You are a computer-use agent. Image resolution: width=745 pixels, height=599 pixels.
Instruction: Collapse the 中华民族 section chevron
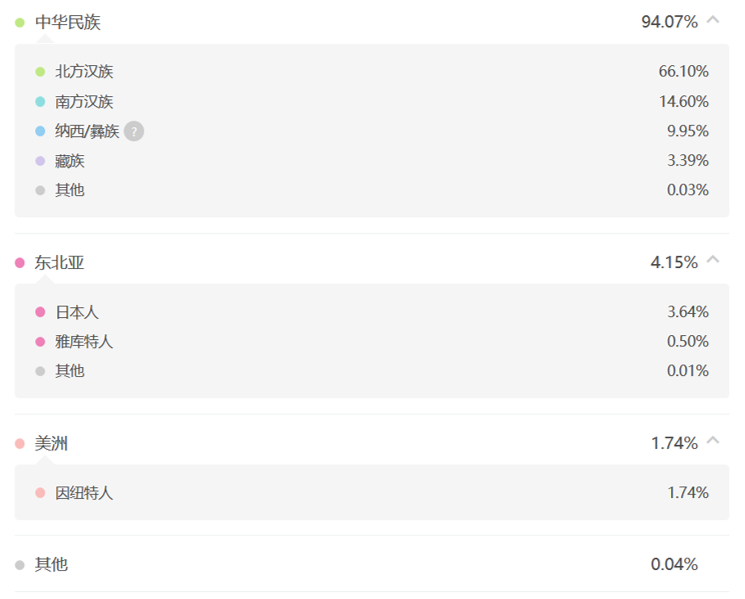[713, 20]
